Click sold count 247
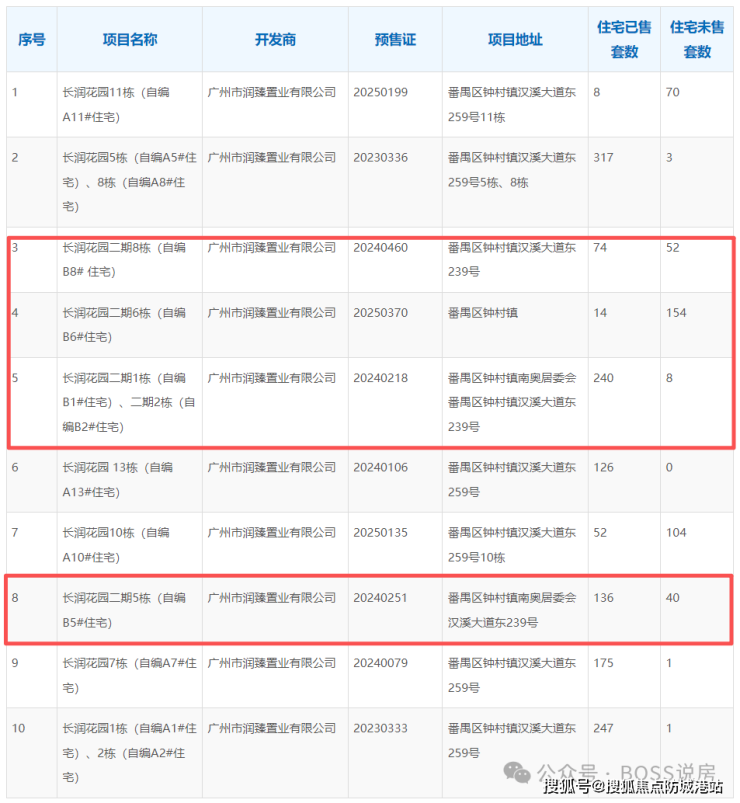This screenshot has height=803, width=740. [x=603, y=728]
